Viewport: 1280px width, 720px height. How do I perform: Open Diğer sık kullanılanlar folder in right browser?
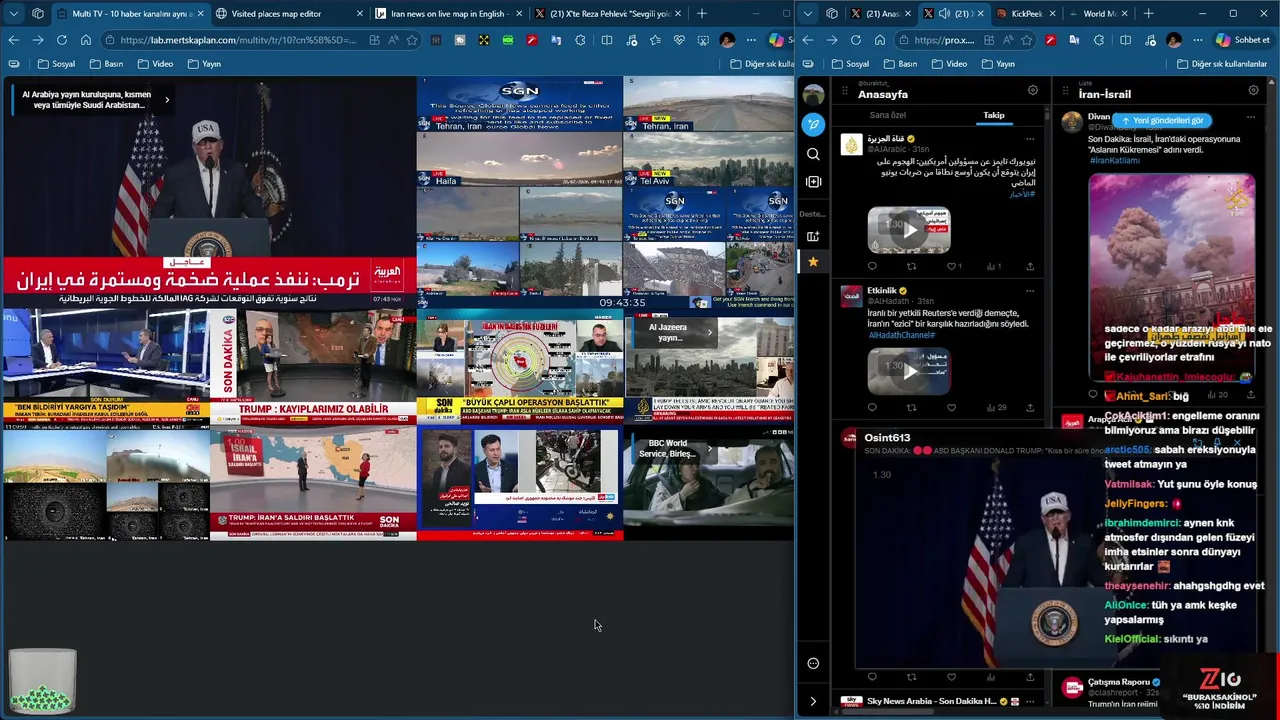tap(1221, 64)
